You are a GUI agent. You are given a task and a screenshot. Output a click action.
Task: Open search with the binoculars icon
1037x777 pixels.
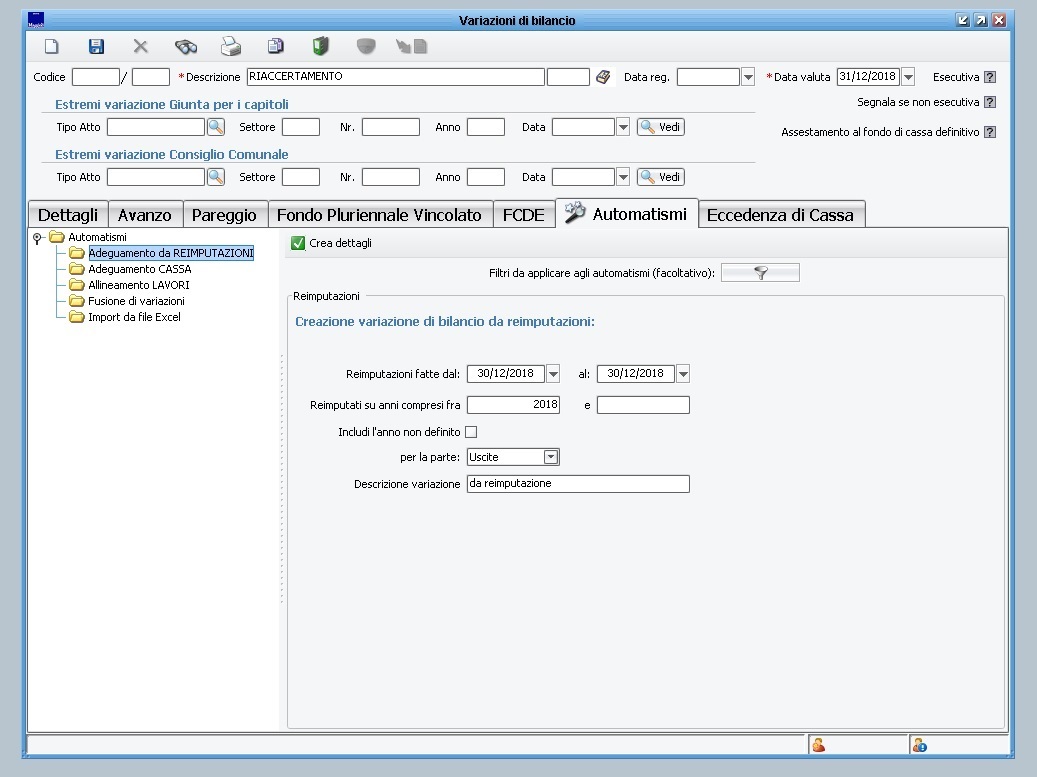point(186,46)
